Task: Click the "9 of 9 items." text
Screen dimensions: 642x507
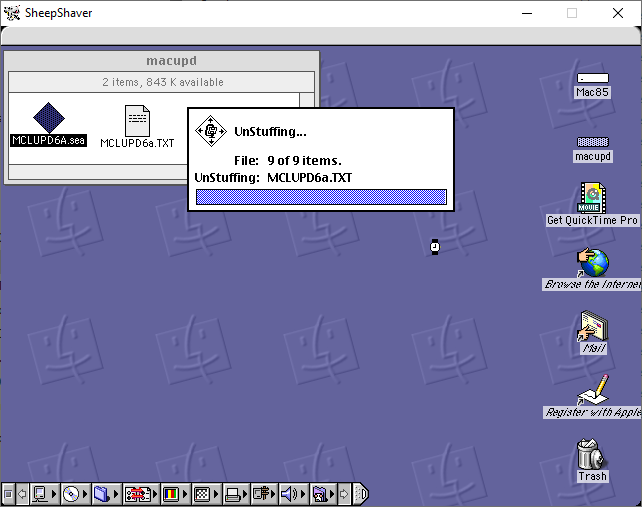Action: 304,161
